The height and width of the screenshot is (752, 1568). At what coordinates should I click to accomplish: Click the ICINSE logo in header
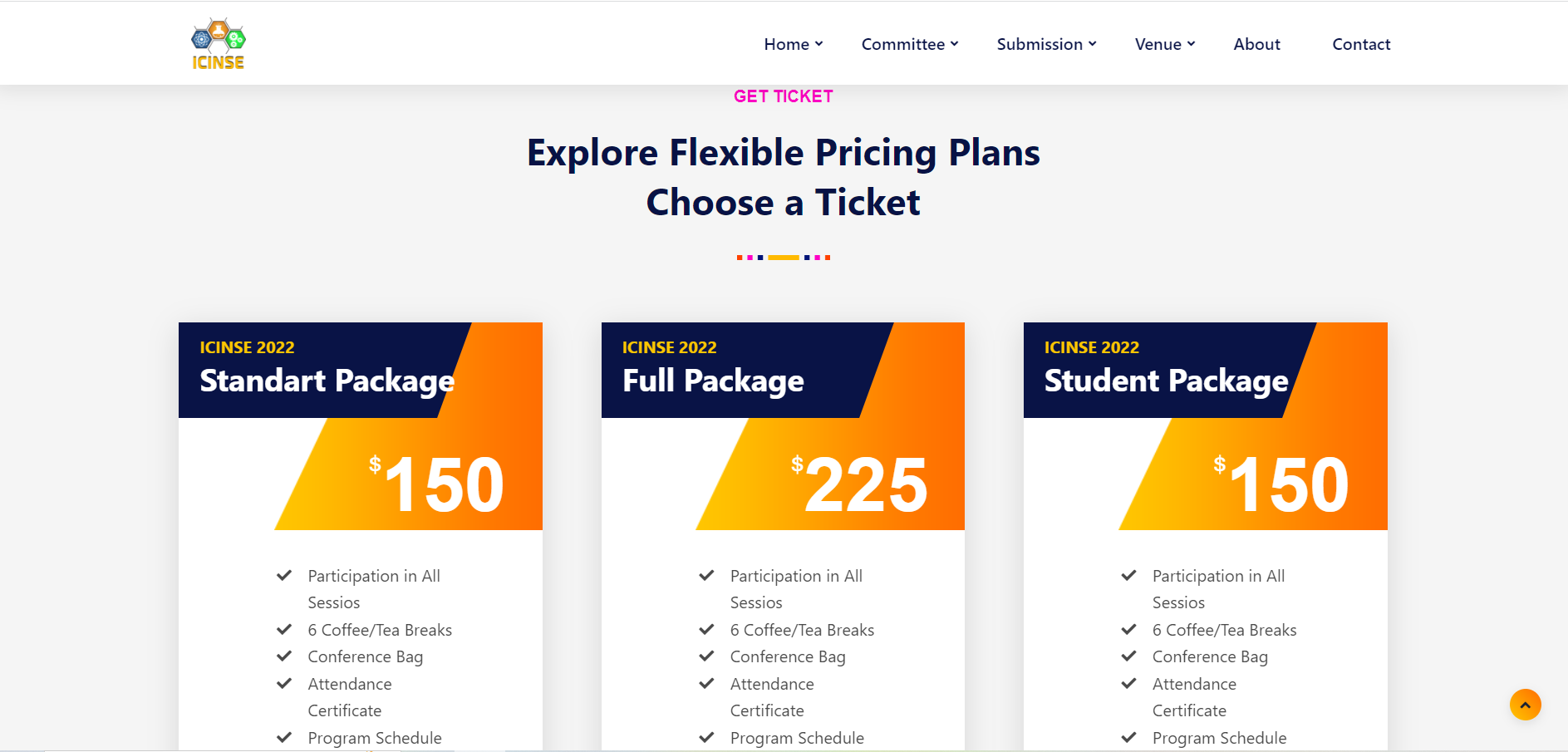coord(218,44)
